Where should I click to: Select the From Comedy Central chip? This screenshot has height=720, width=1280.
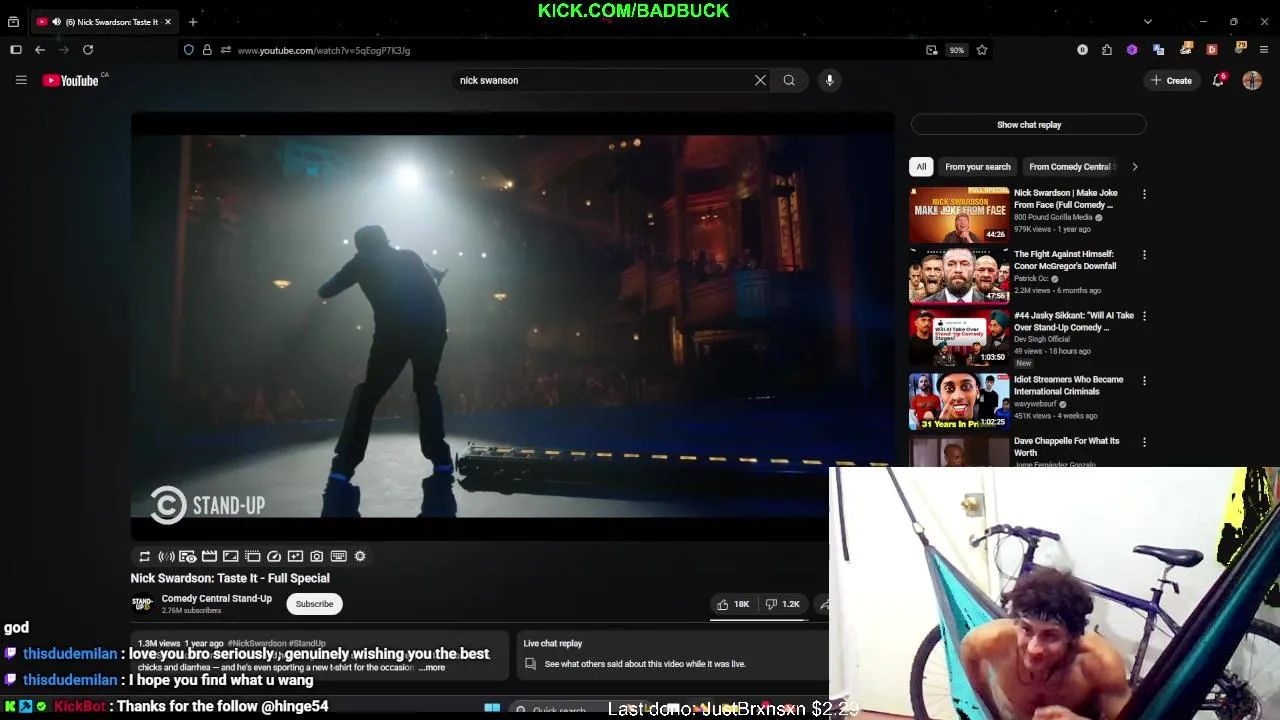(x=1069, y=167)
